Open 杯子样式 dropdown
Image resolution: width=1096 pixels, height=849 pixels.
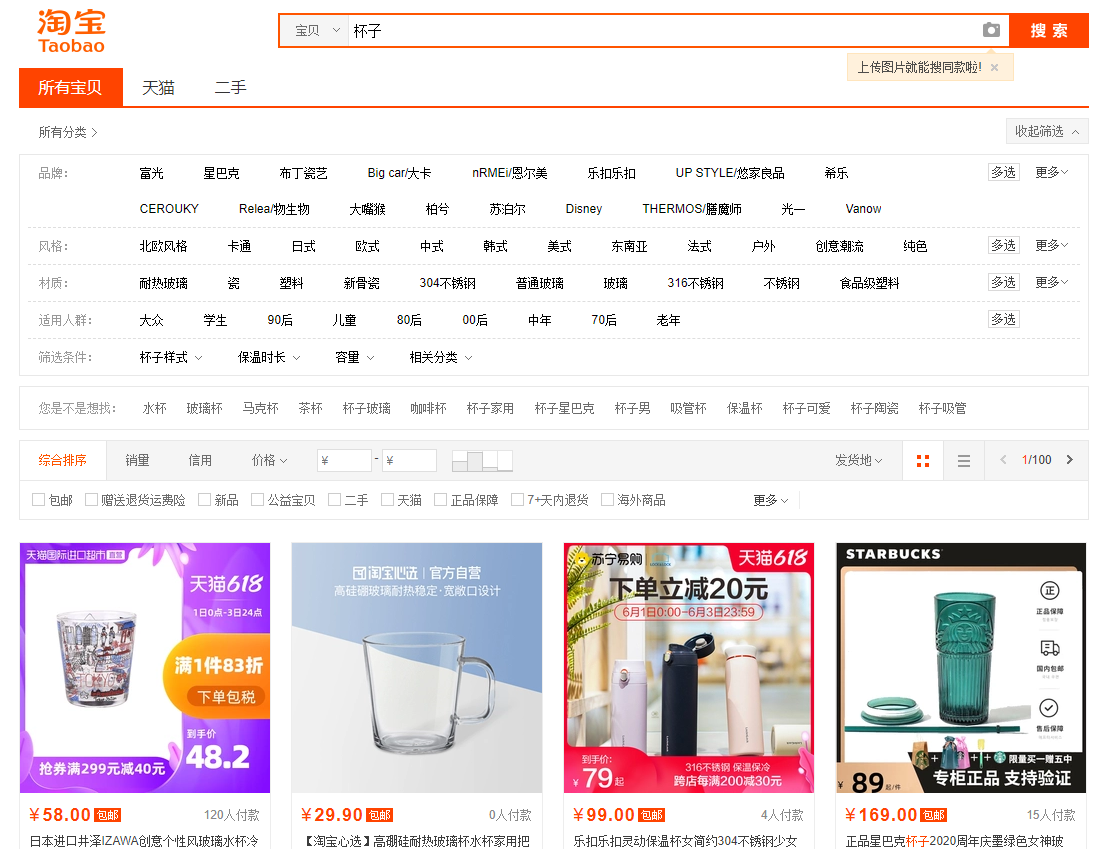pos(171,357)
